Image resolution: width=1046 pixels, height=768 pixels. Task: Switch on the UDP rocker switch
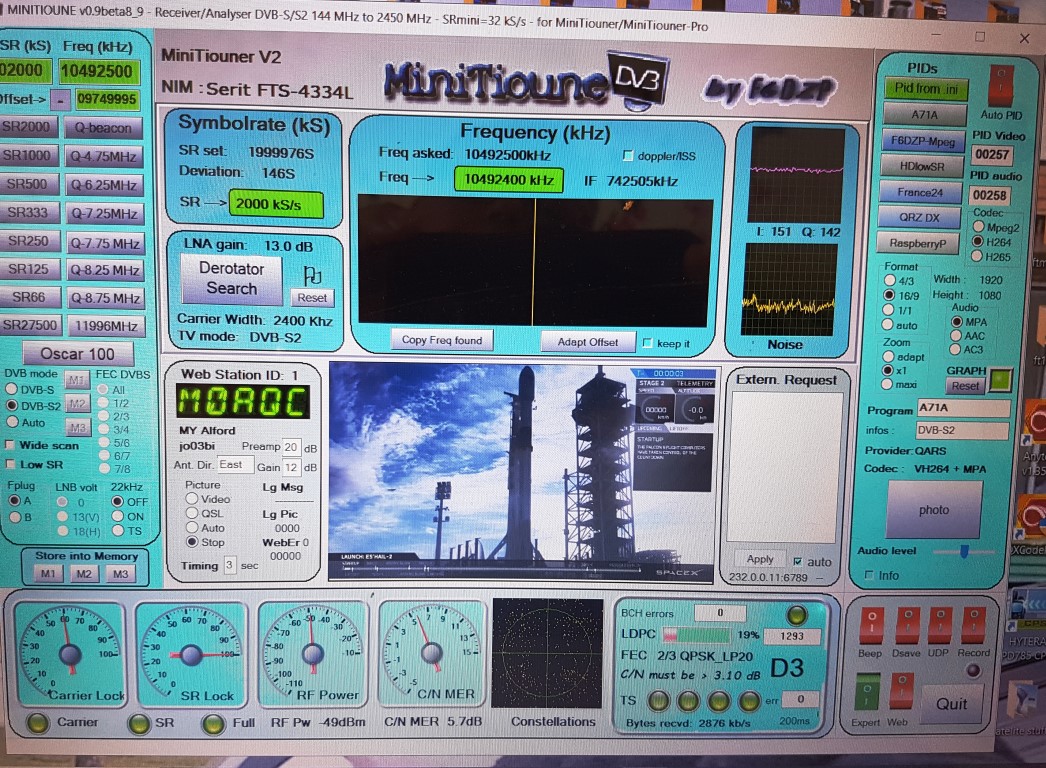pyautogui.click(x=940, y=625)
